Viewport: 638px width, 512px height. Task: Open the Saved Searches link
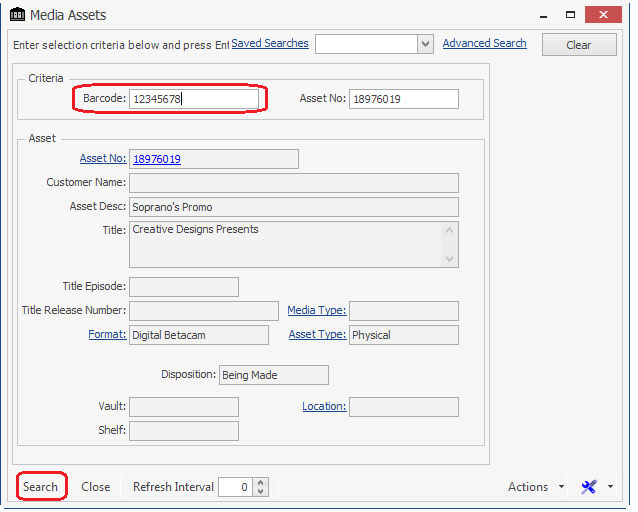[270, 43]
